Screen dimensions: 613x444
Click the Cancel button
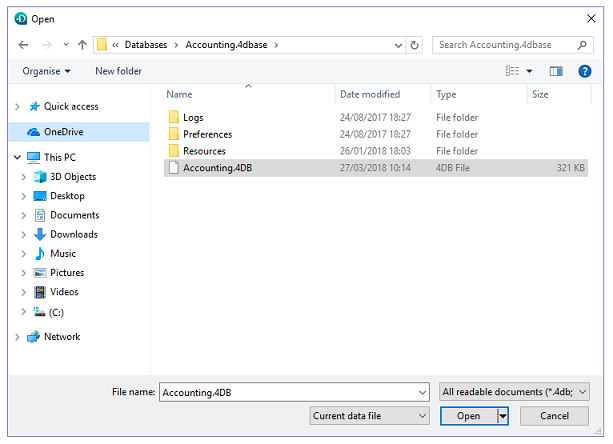pyautogui.click(x=554, y=416)
